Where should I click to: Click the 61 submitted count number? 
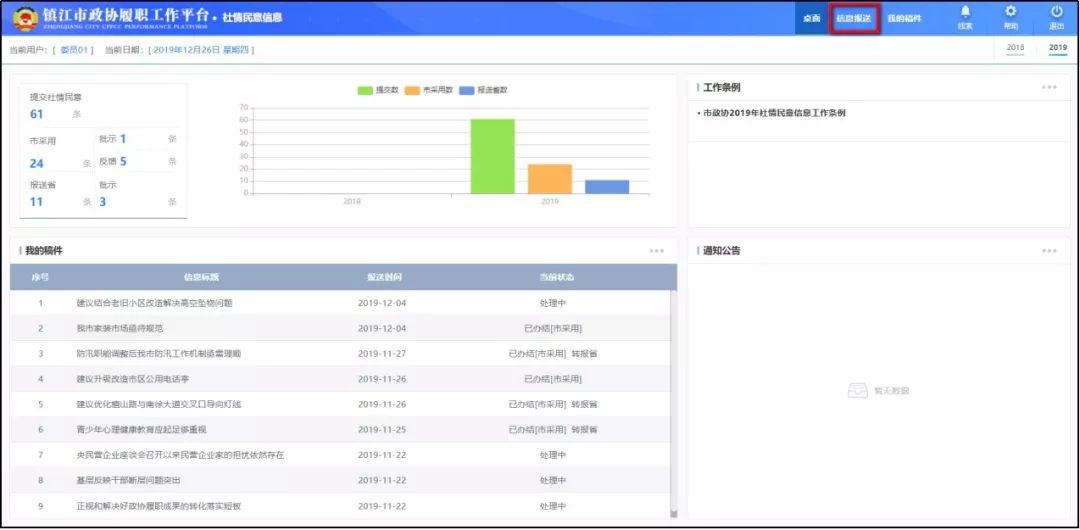37,114
